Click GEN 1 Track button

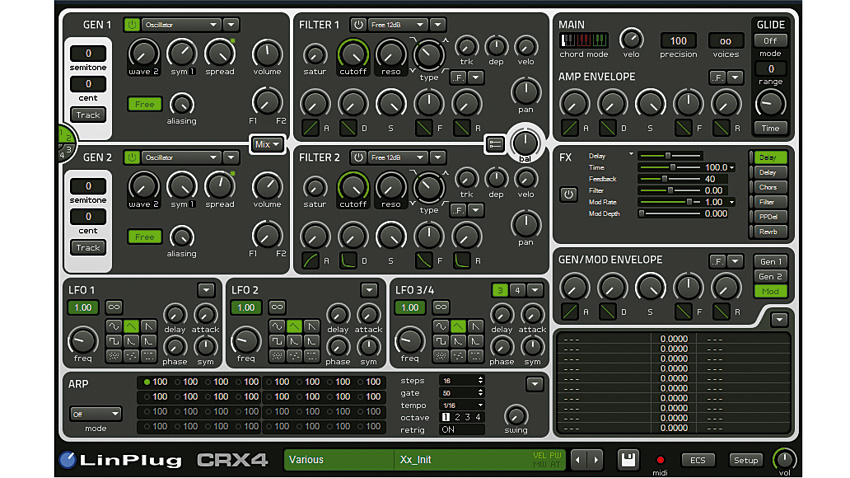88,115
